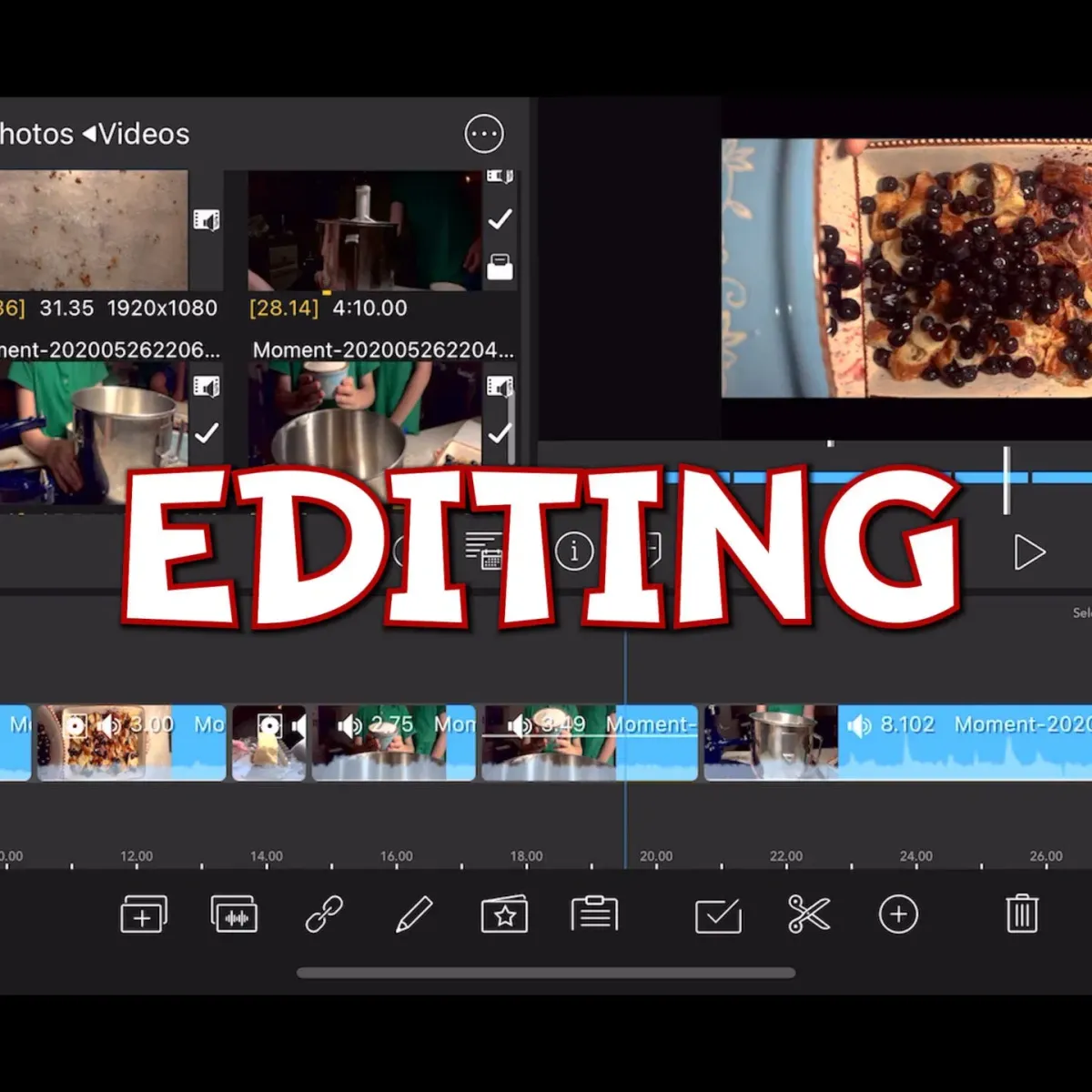Click the checkmark on the stand mixer clip
1092x1092 pixels.
(x=207, y=433)
